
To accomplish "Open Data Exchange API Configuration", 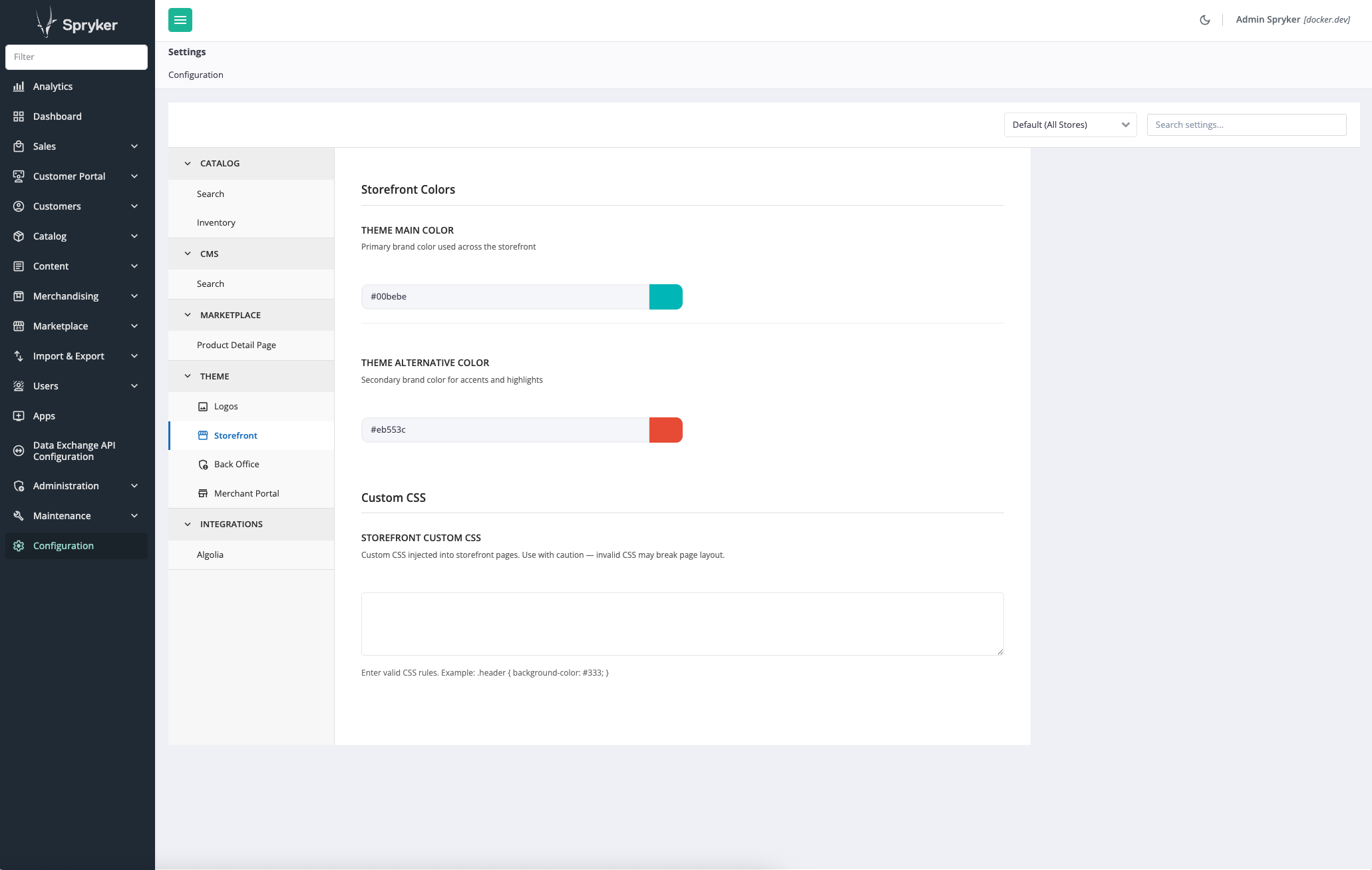I will [74, 451].
